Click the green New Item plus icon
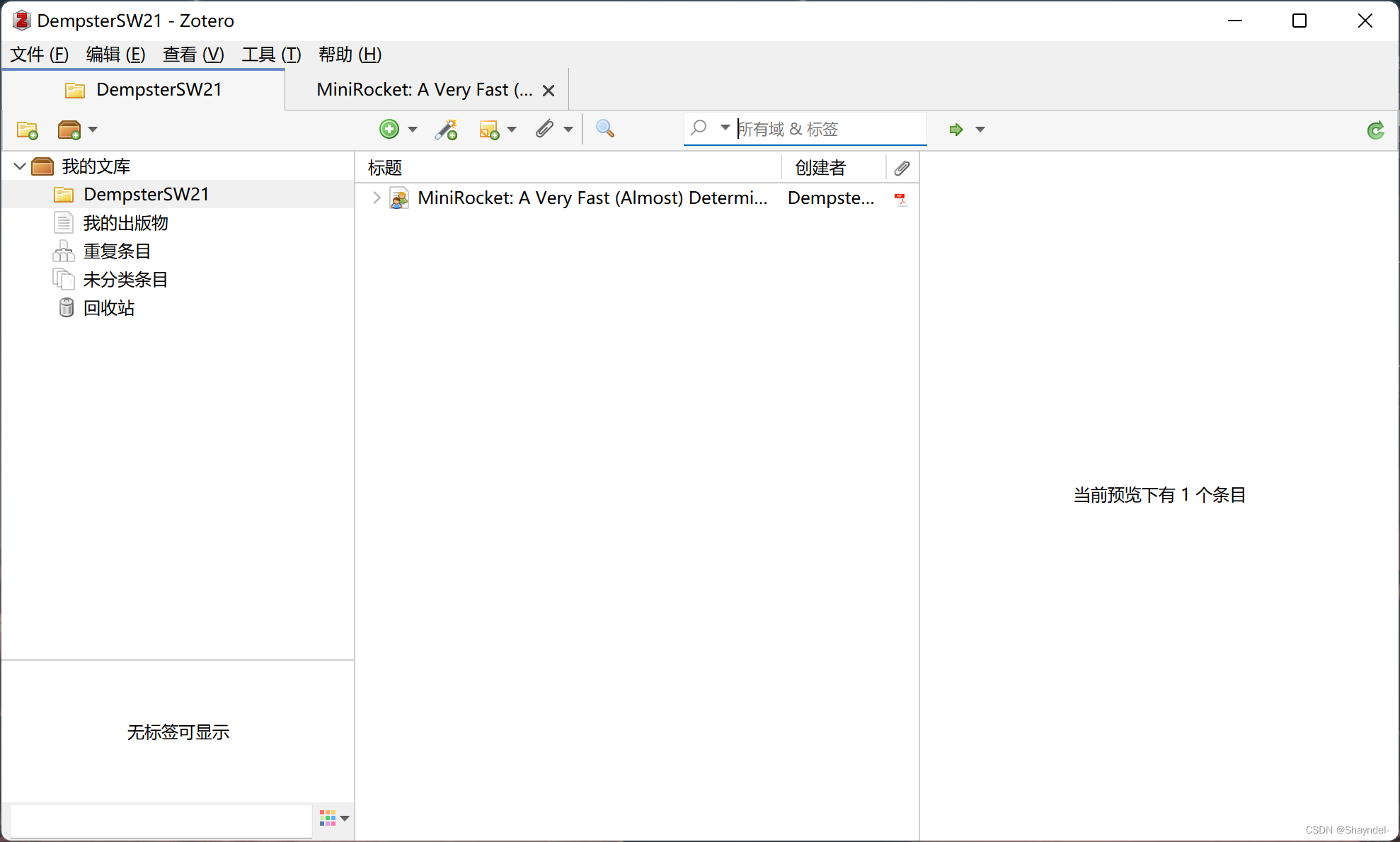 coord(389,129)
